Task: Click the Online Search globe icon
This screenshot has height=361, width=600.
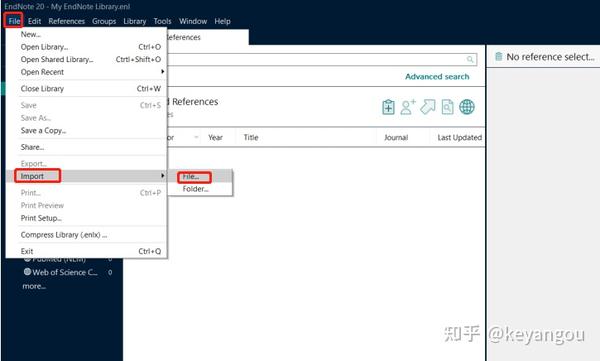Action: point(467,107)
